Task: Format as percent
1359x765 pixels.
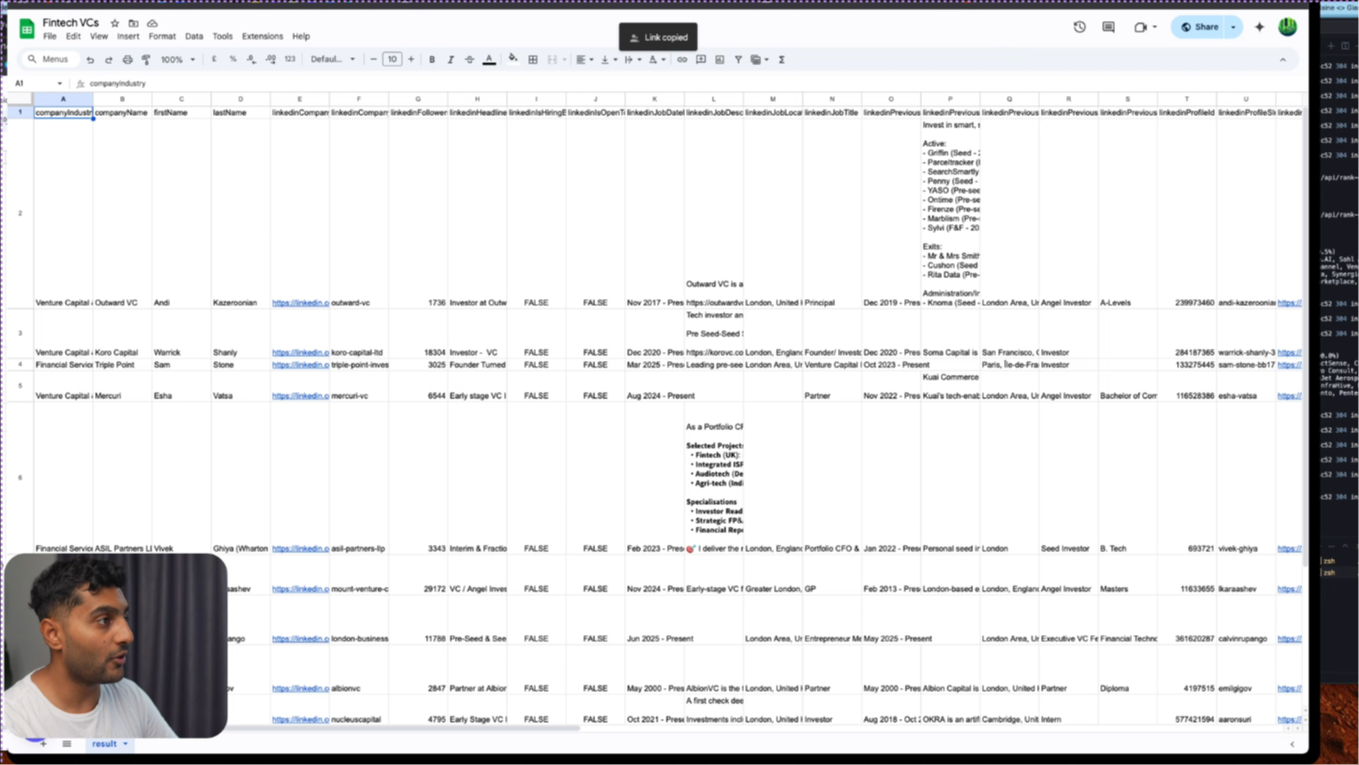Action: tap(233, 60)
